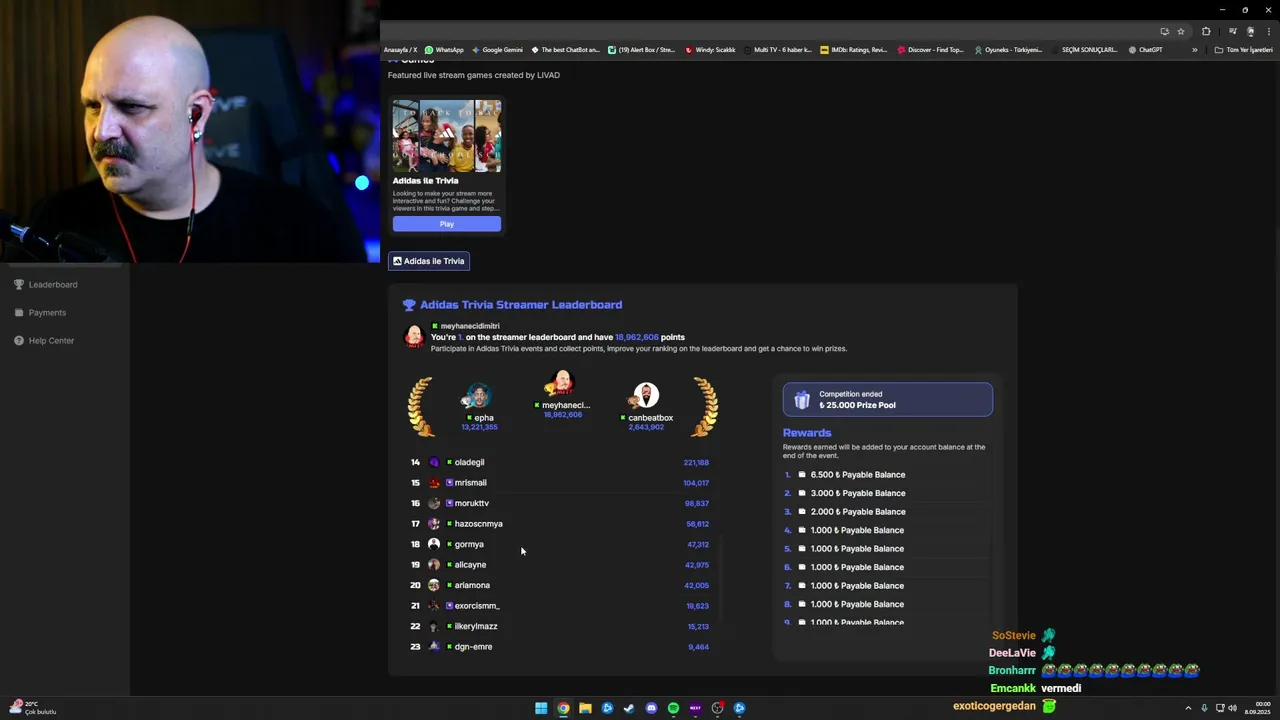Open the taskbar clock and date
Image resolution: width=1280 pixels, height=720 pixels.
coord(1258,708)
